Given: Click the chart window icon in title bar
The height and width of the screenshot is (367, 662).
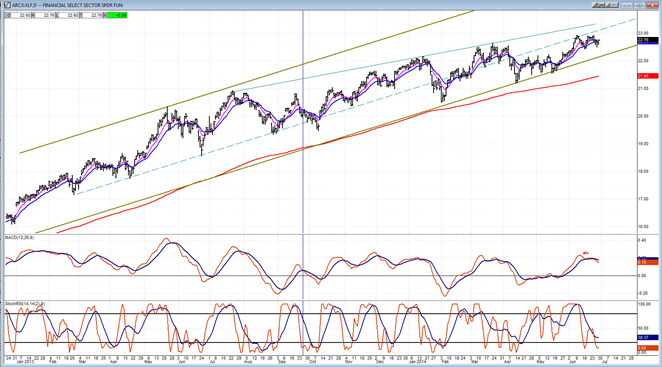Looking at the screenshot, I should coord(8,5).
